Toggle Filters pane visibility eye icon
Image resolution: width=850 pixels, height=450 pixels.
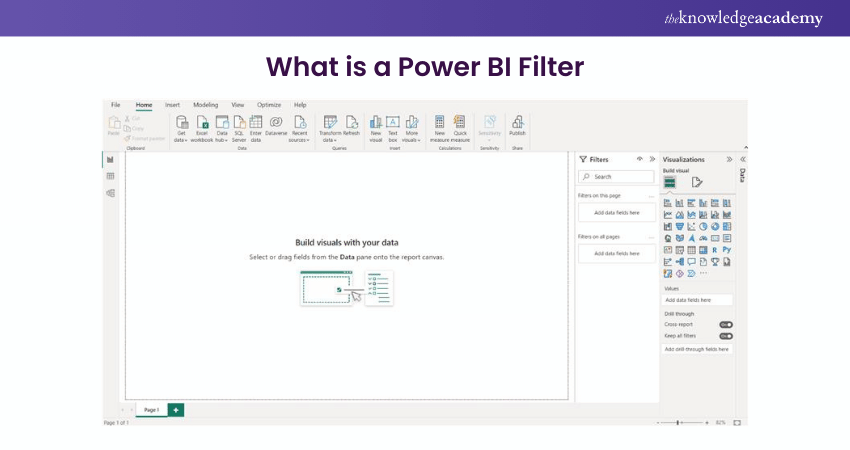[x=639, y=159]
